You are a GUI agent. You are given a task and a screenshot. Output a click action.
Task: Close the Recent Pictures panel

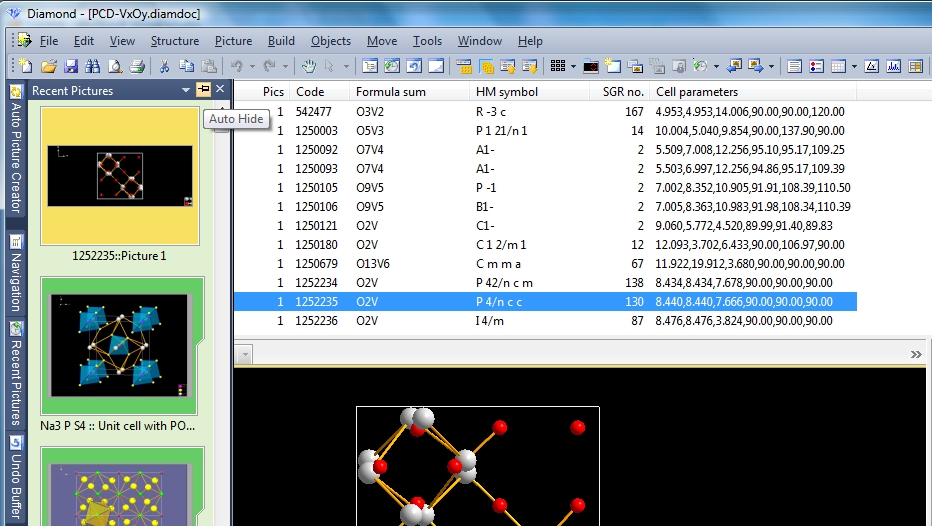point(221,90)
